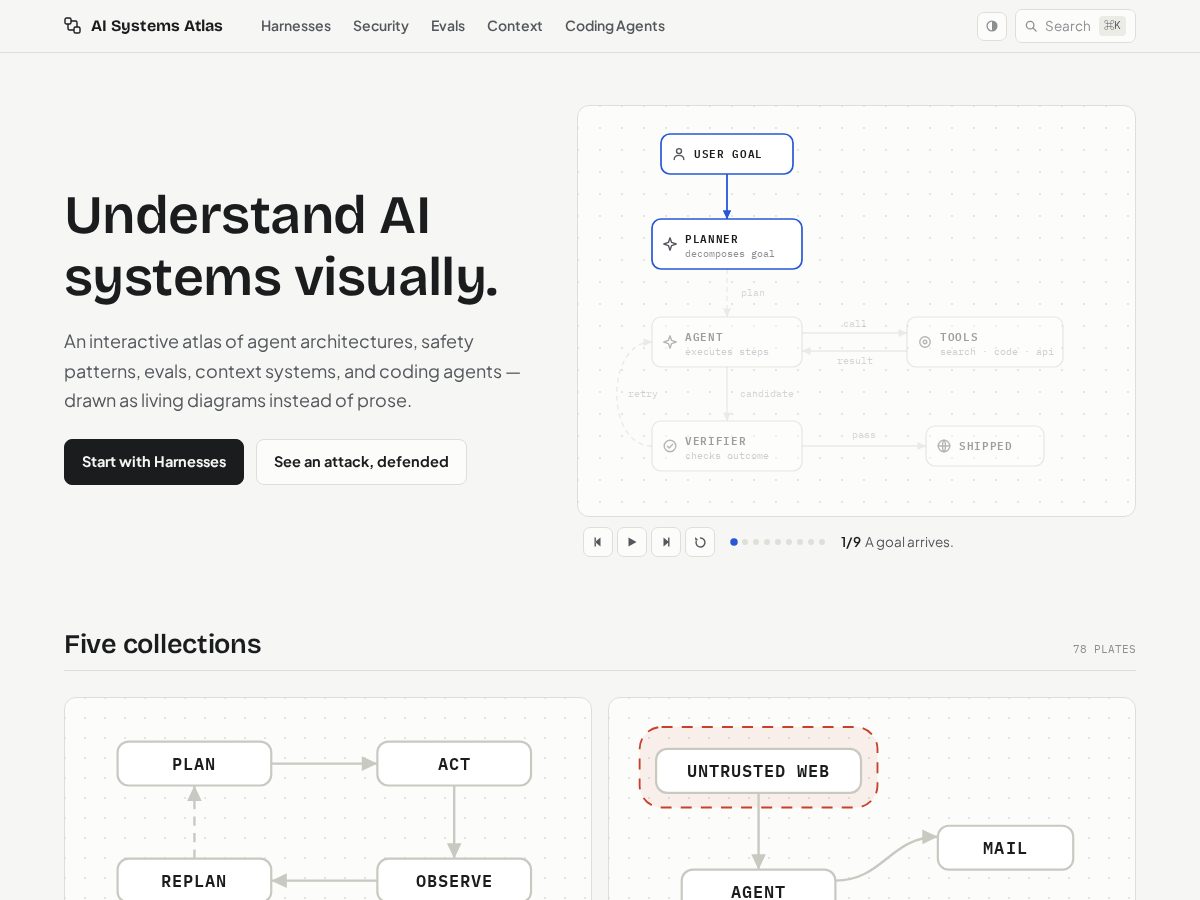Viewport: 1200px width, 900px height.
Task: Click the PLANNER node
Action: point(727,244)
